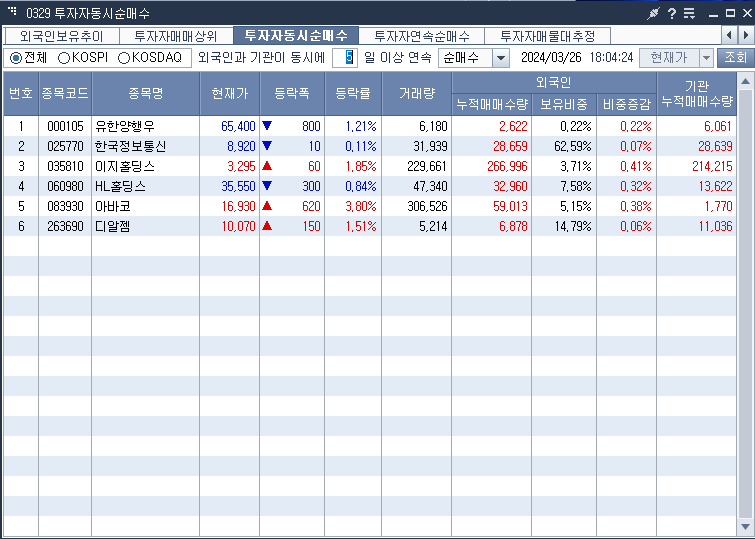
Task: Click the table scrollbar up arrow
Action: 745,81
